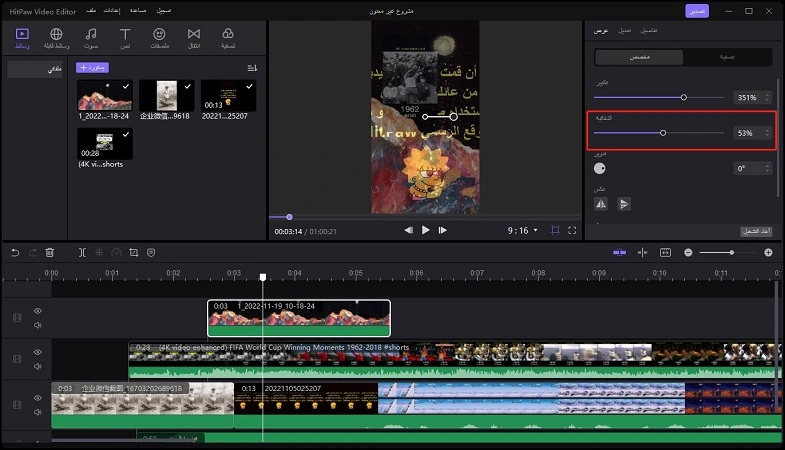Toggle checkmark on 00:13 media thumbnail

(249, 86)
